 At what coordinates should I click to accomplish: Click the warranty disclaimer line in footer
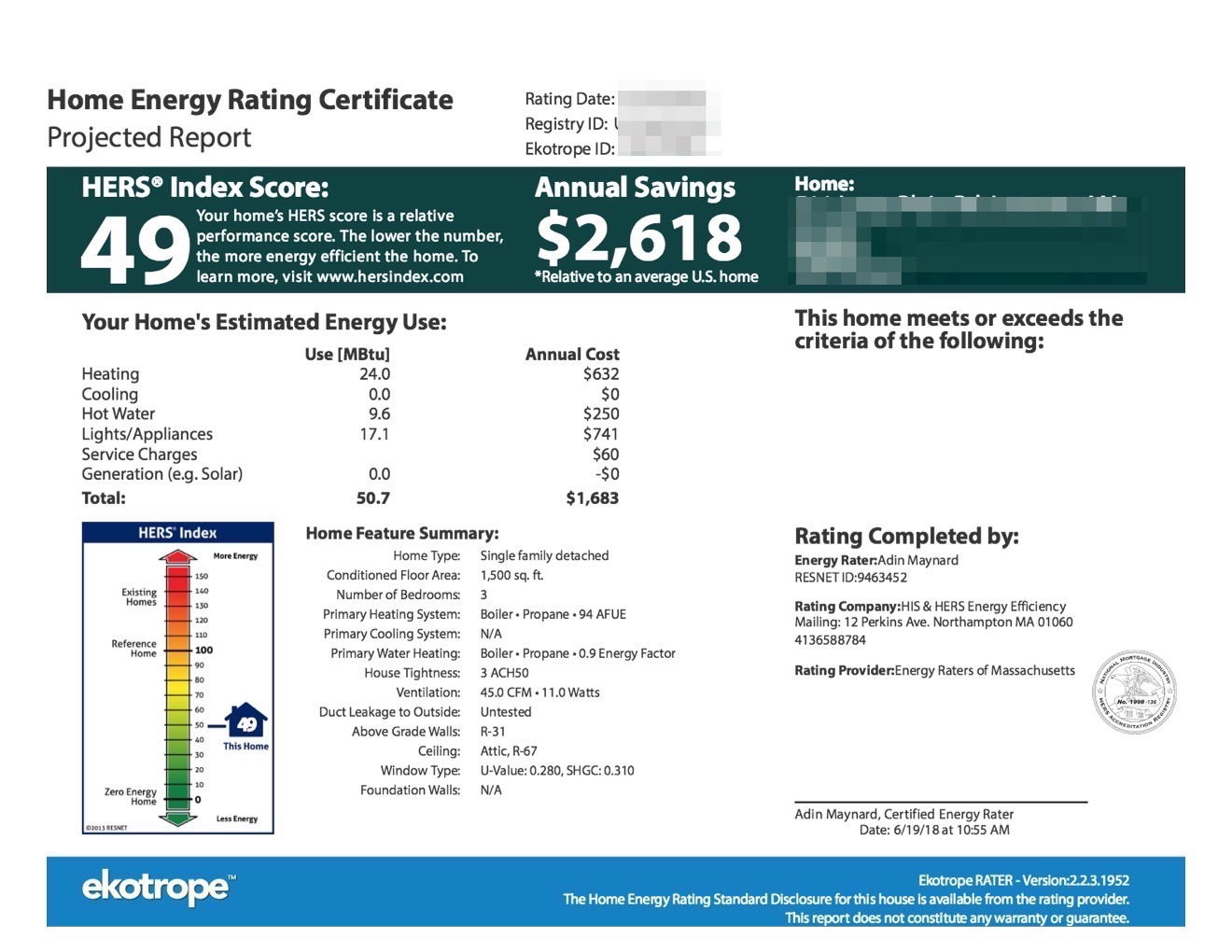coord(957,918)
